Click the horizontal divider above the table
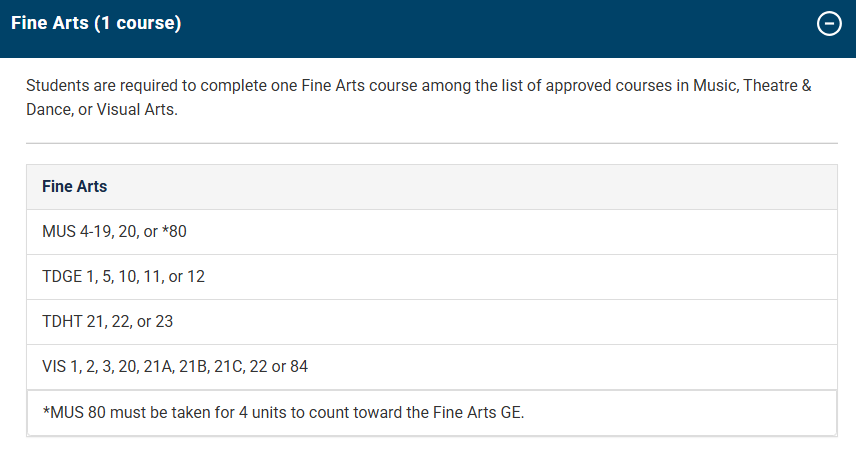Screen dimensions: 856x456 pos(431,143)
